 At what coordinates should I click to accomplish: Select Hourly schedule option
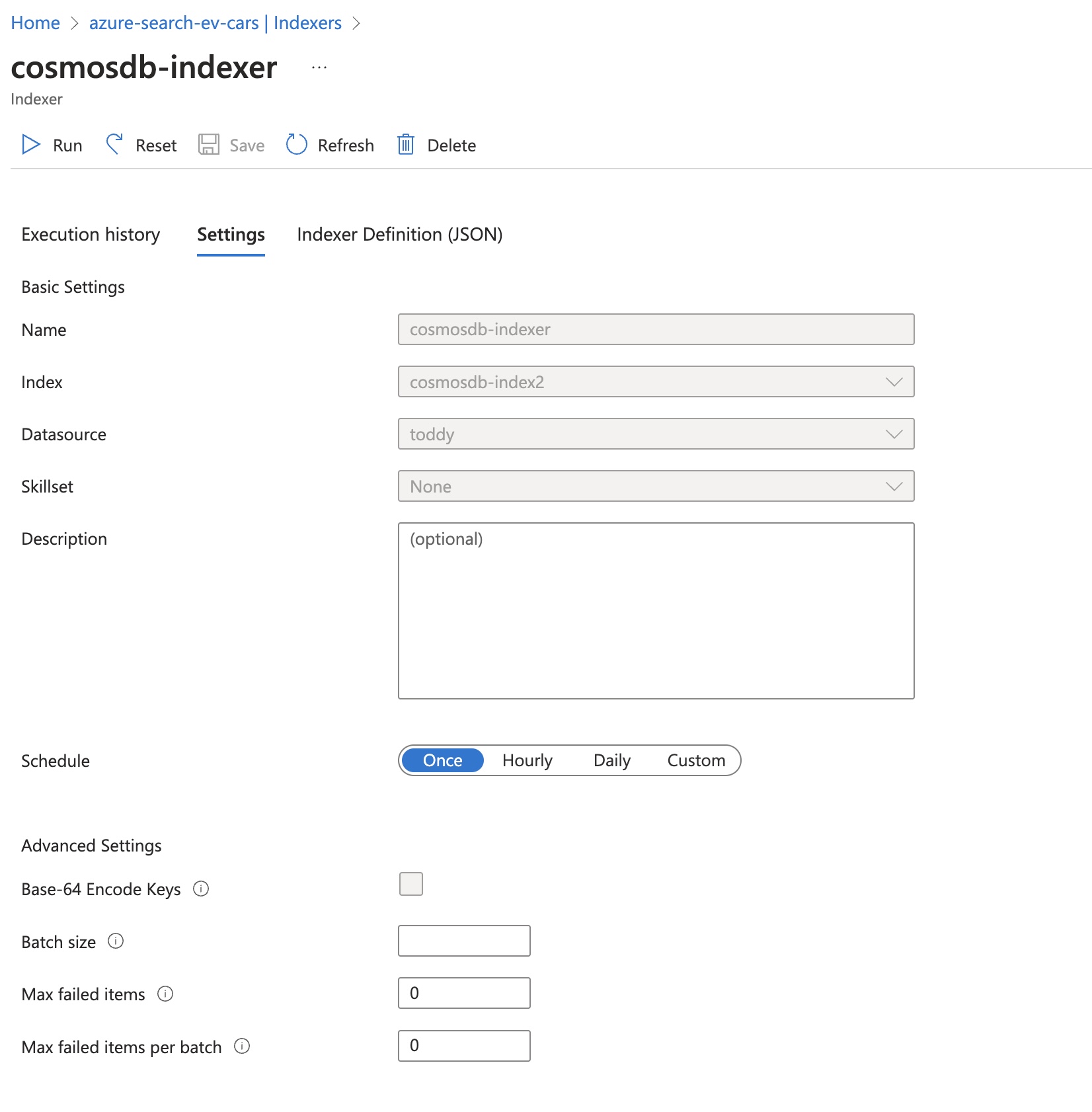click(527, 760)
